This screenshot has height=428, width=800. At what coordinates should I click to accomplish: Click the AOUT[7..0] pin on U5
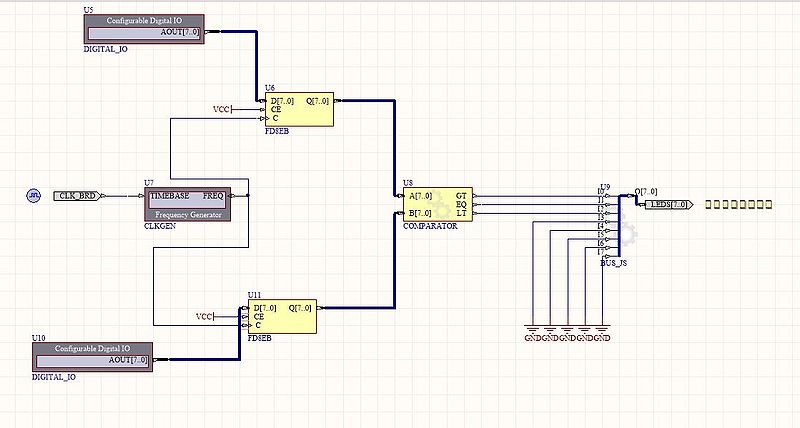tap(180, 33)
